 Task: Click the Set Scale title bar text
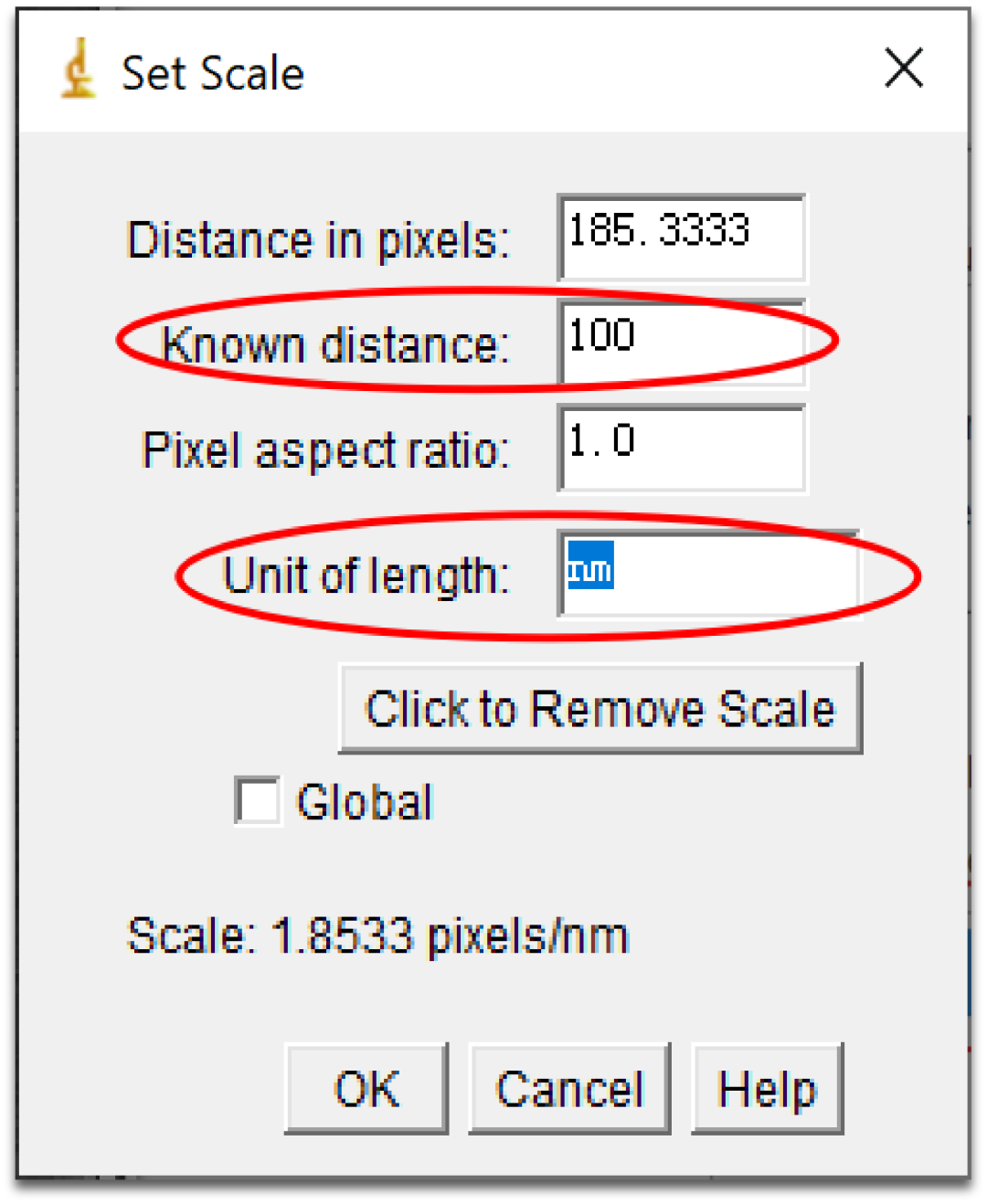click(213, 73)
